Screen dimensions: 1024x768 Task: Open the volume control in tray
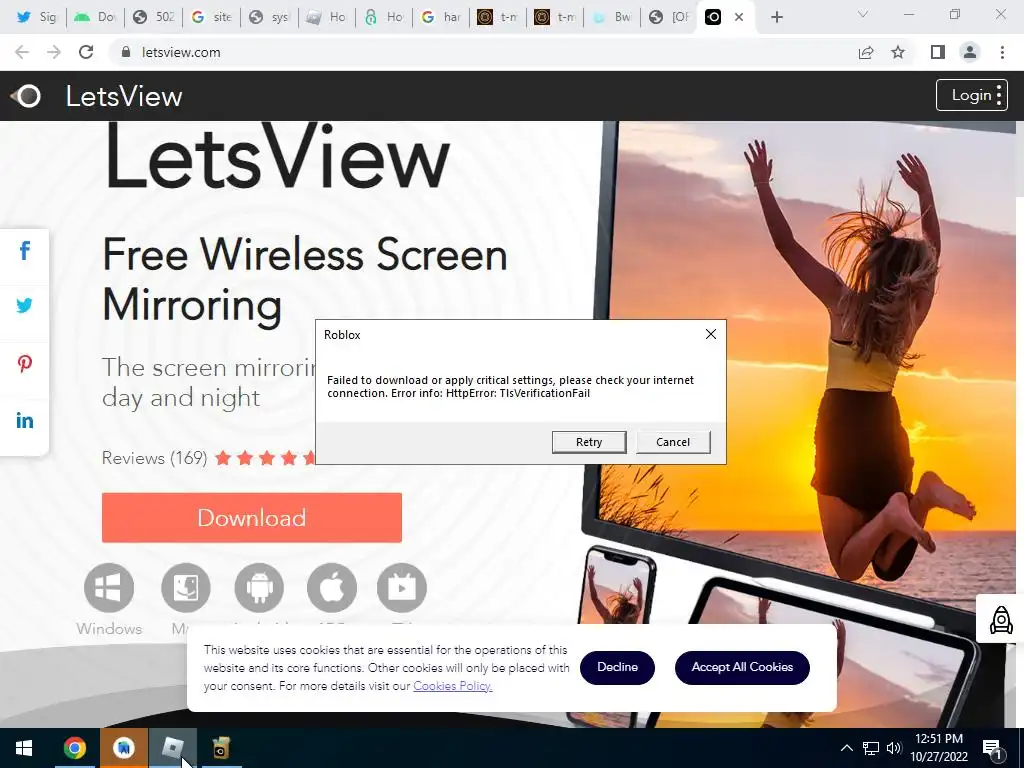(894, 748)
